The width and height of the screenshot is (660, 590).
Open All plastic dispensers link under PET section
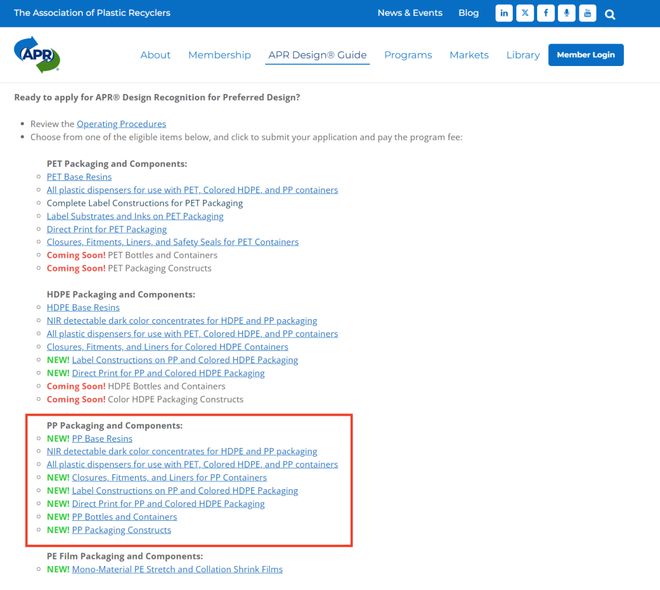(192, 190)
